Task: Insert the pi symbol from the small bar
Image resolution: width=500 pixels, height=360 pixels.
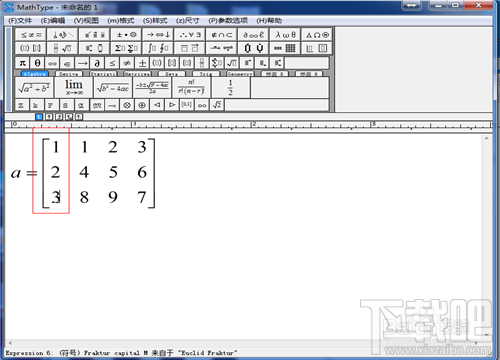Action: (x=22, y=63)
